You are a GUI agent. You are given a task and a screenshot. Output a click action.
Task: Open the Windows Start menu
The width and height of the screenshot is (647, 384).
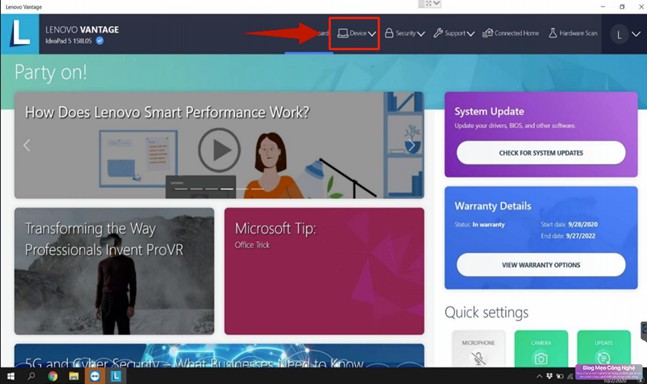pyautogui.click(x=10, y=376)
